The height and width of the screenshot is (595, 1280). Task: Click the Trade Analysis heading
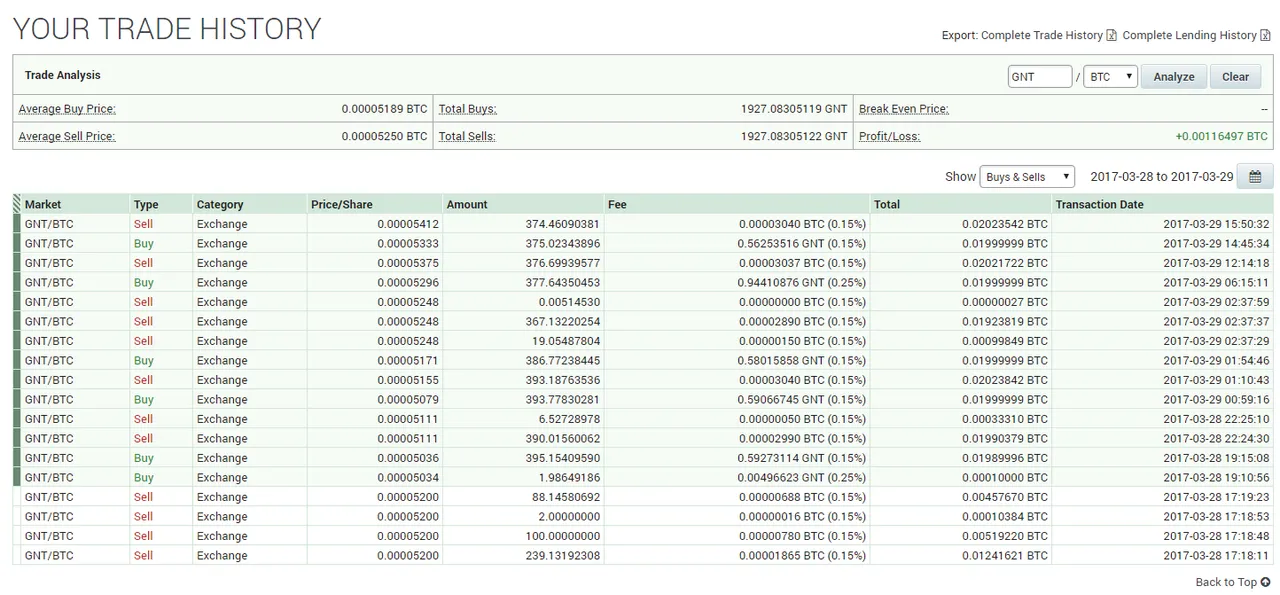(x=62, y=75)
